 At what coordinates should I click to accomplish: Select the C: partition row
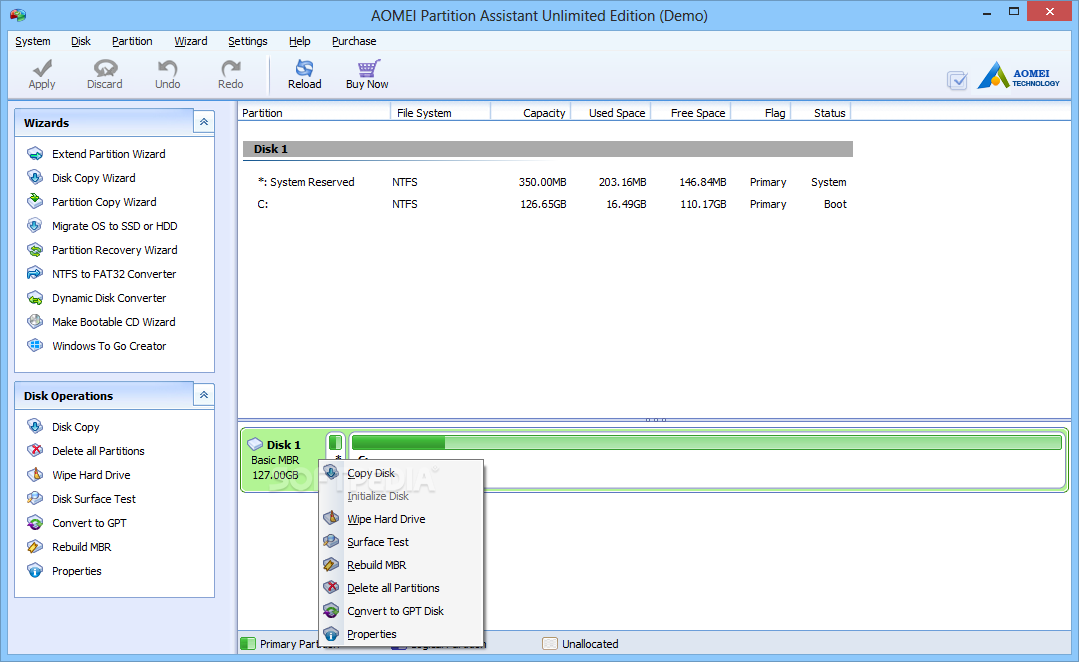click(548, 204)
